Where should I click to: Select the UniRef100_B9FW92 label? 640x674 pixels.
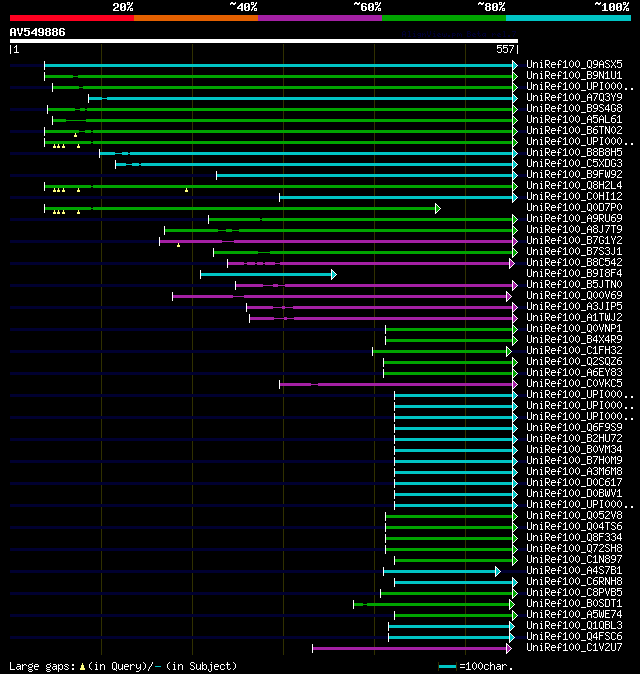click(574, 175)
